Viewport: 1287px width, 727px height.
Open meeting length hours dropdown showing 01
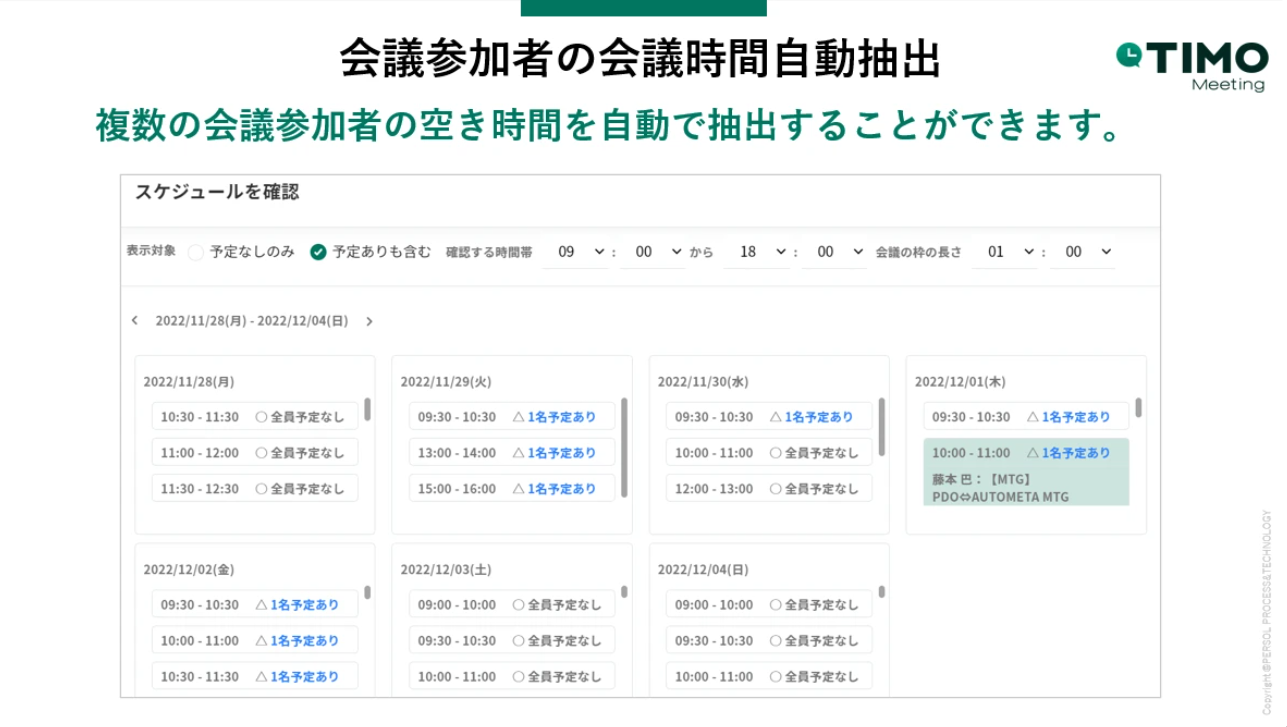[1005, 252]
